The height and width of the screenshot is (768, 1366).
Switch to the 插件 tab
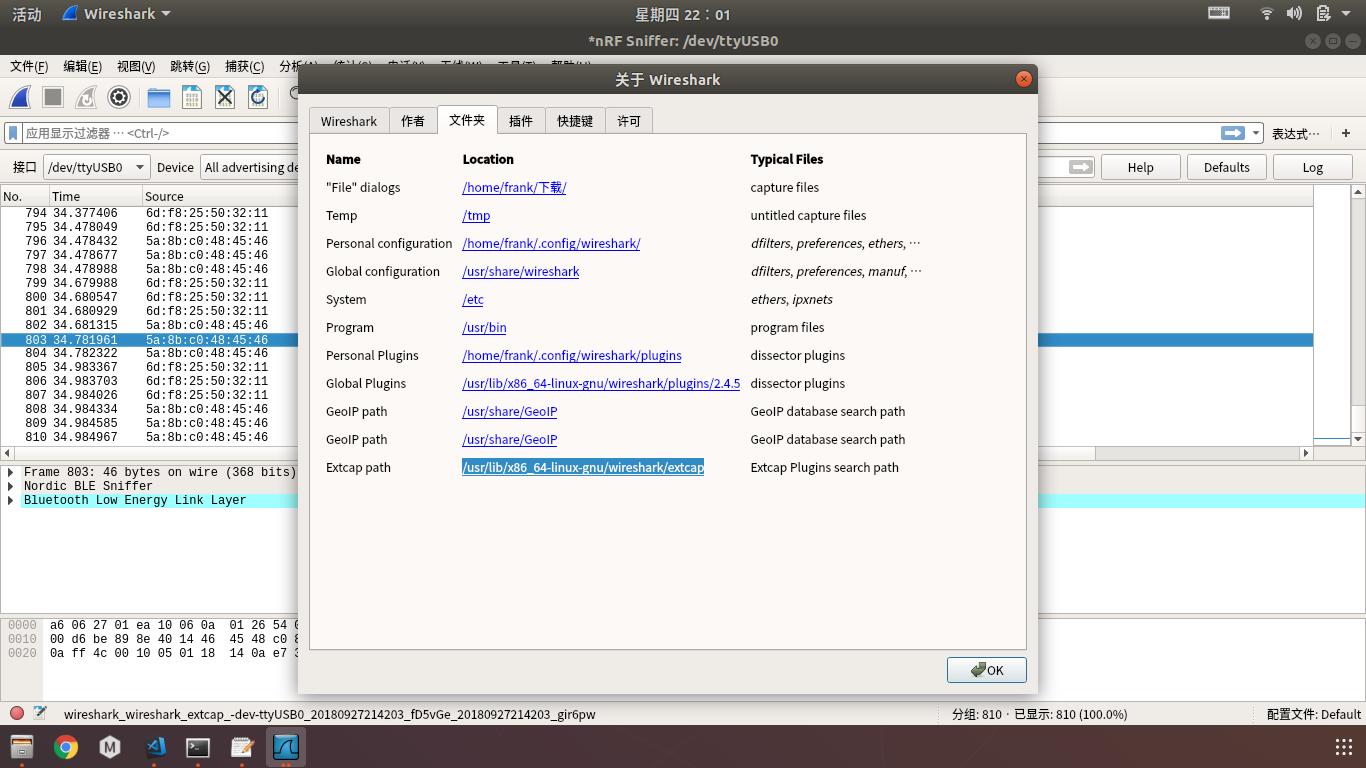[x=521, y=121]
